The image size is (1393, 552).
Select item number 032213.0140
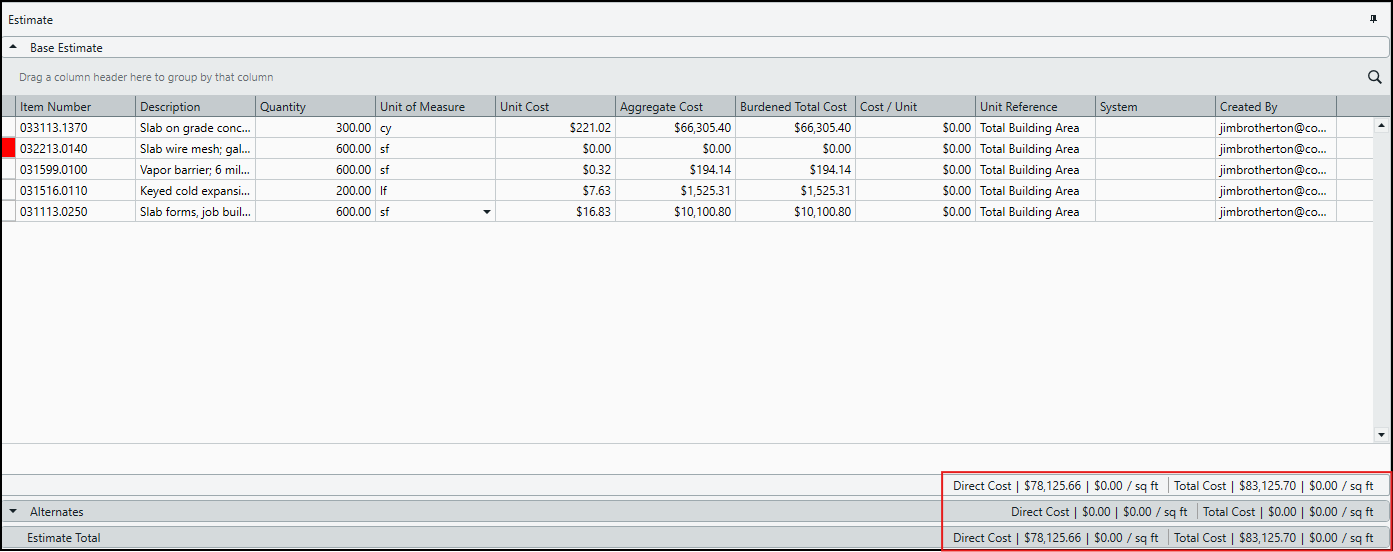point(75,149)
